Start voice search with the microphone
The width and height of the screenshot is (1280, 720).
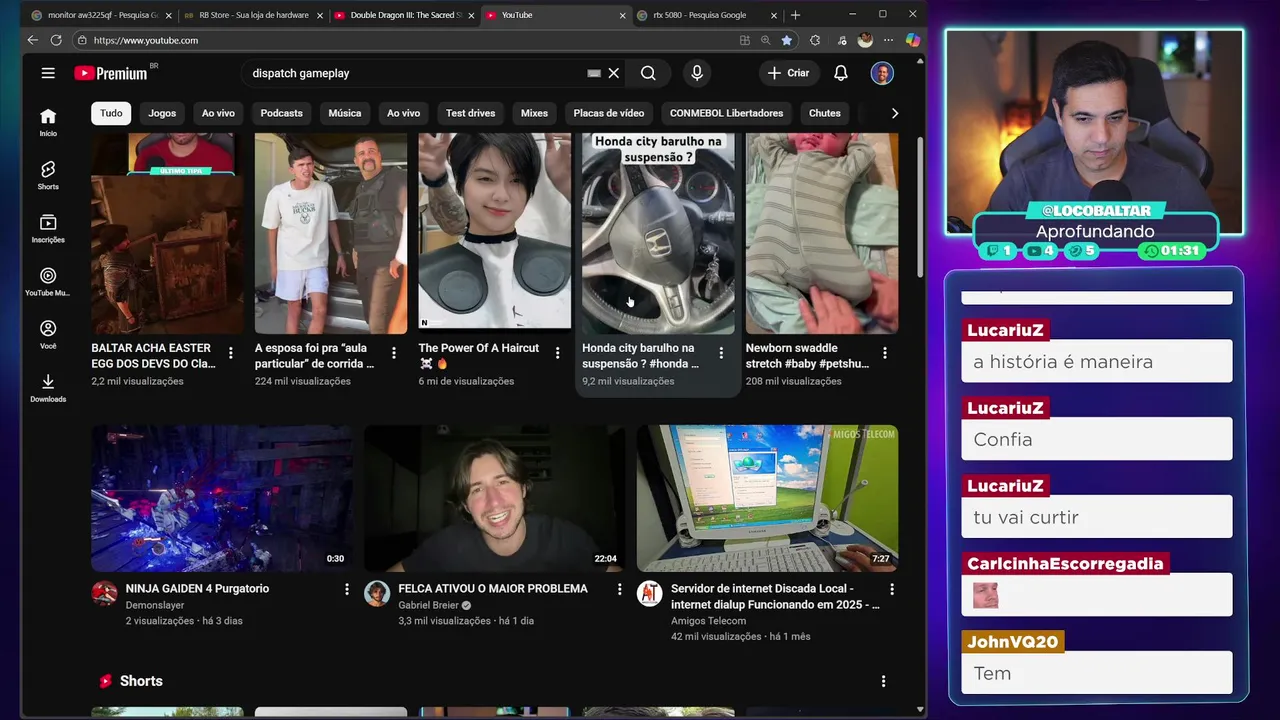click(x=697, y=73)
